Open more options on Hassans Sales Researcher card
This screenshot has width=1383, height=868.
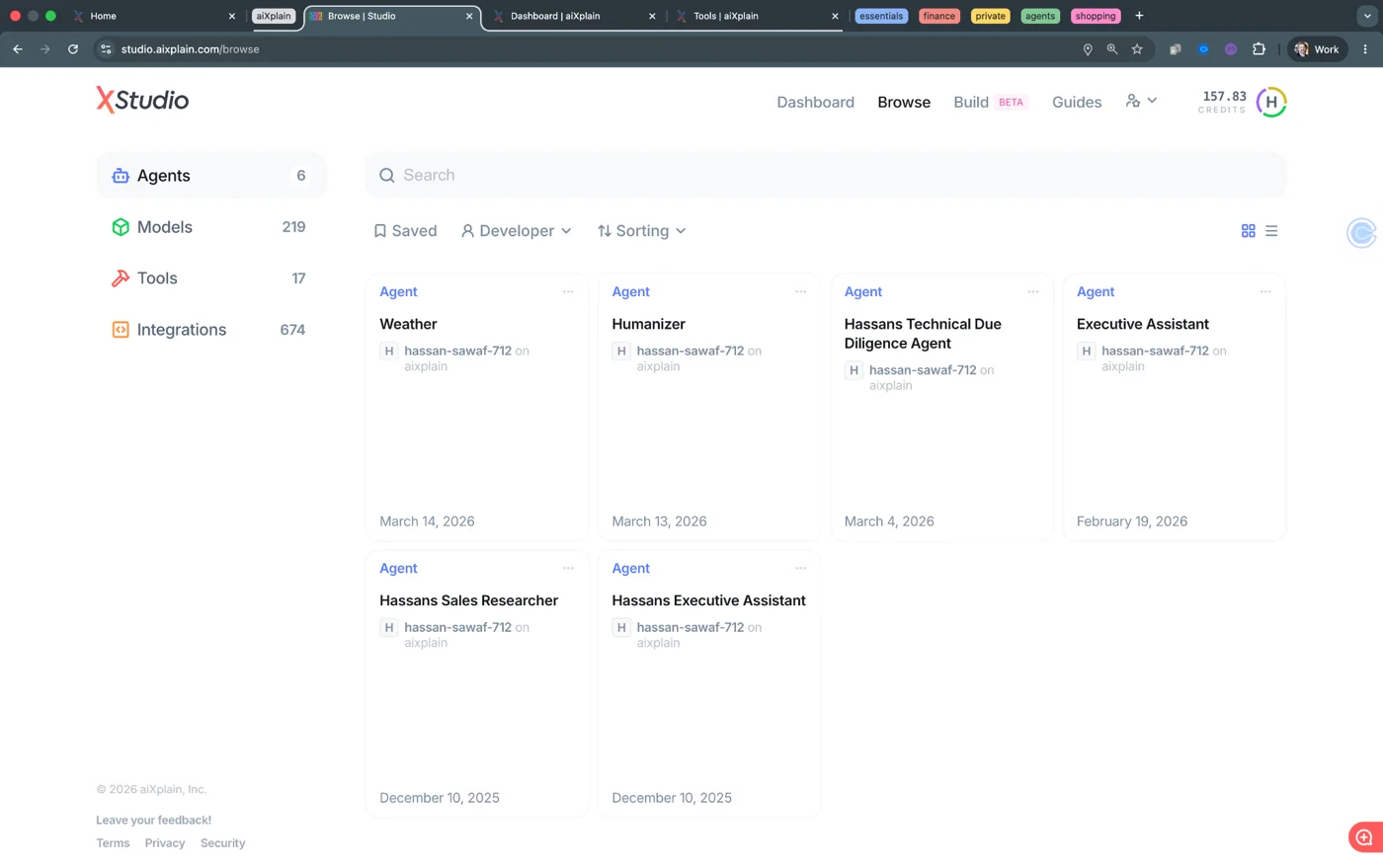click(x=568, y=568)
